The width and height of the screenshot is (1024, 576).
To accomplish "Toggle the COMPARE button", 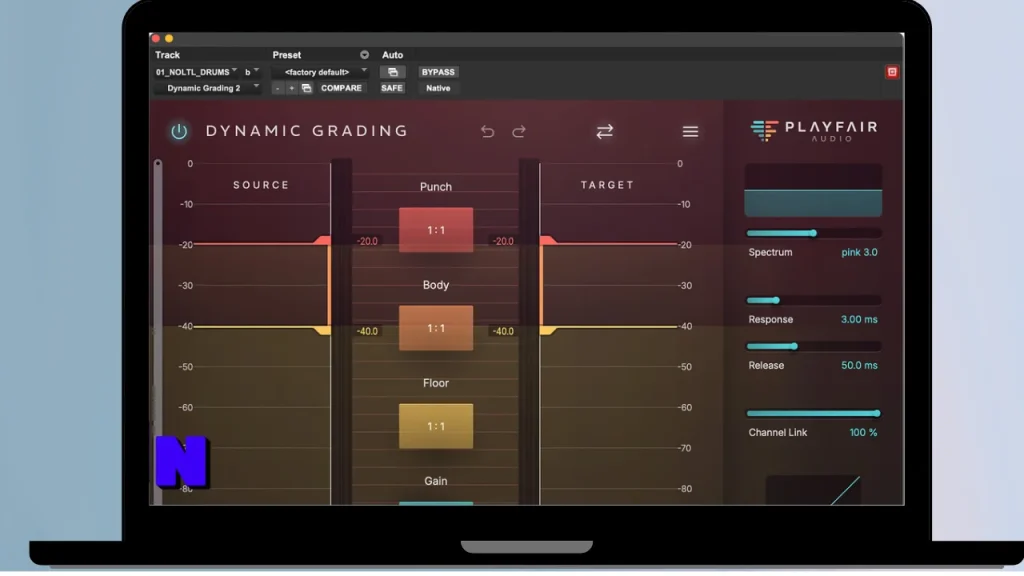I will click(x=341, y=88).
